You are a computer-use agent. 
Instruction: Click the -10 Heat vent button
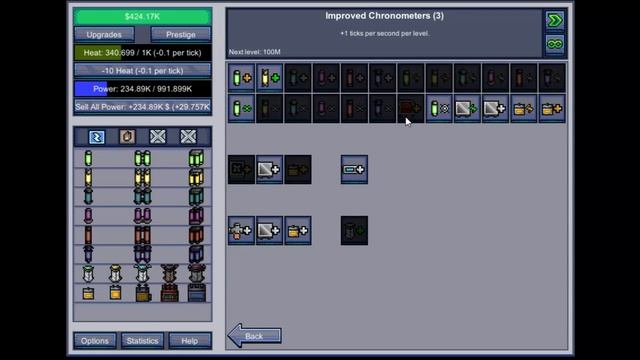click(142, 71)
